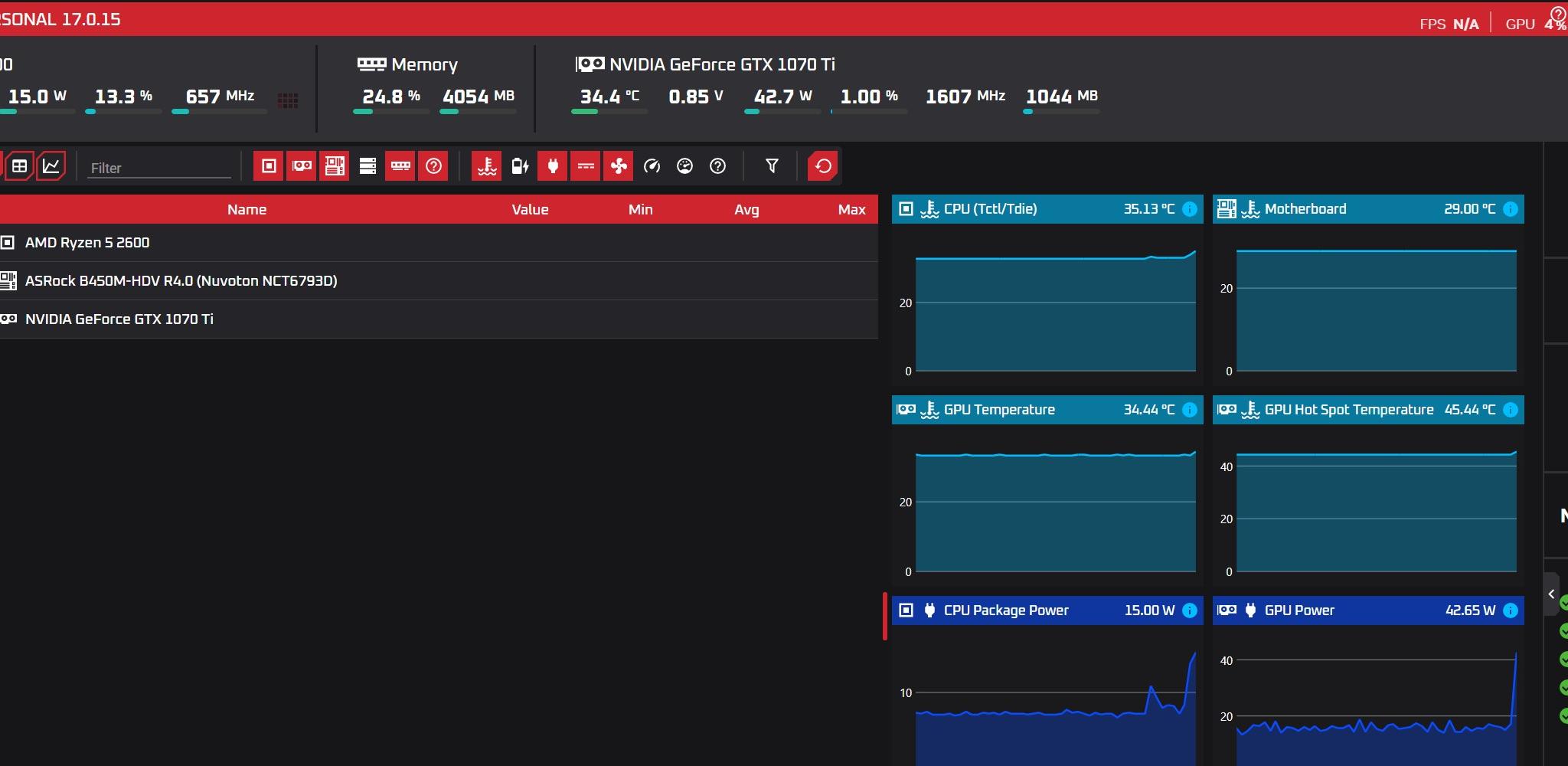
Task: Toggle the unselected question-mark sensor filter
Action: (x=717, y=166)
